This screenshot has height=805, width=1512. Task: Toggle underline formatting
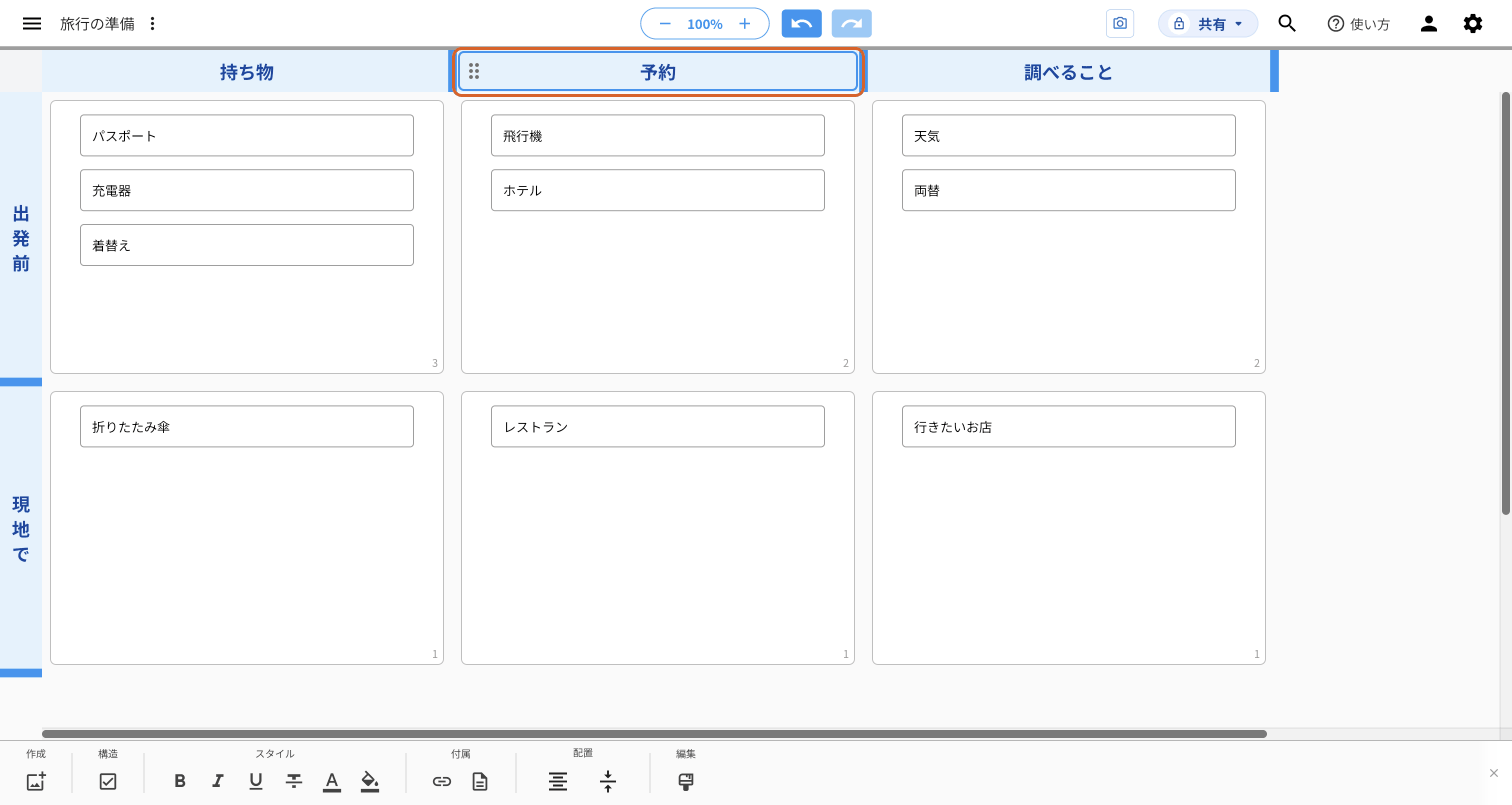point(256,781)
